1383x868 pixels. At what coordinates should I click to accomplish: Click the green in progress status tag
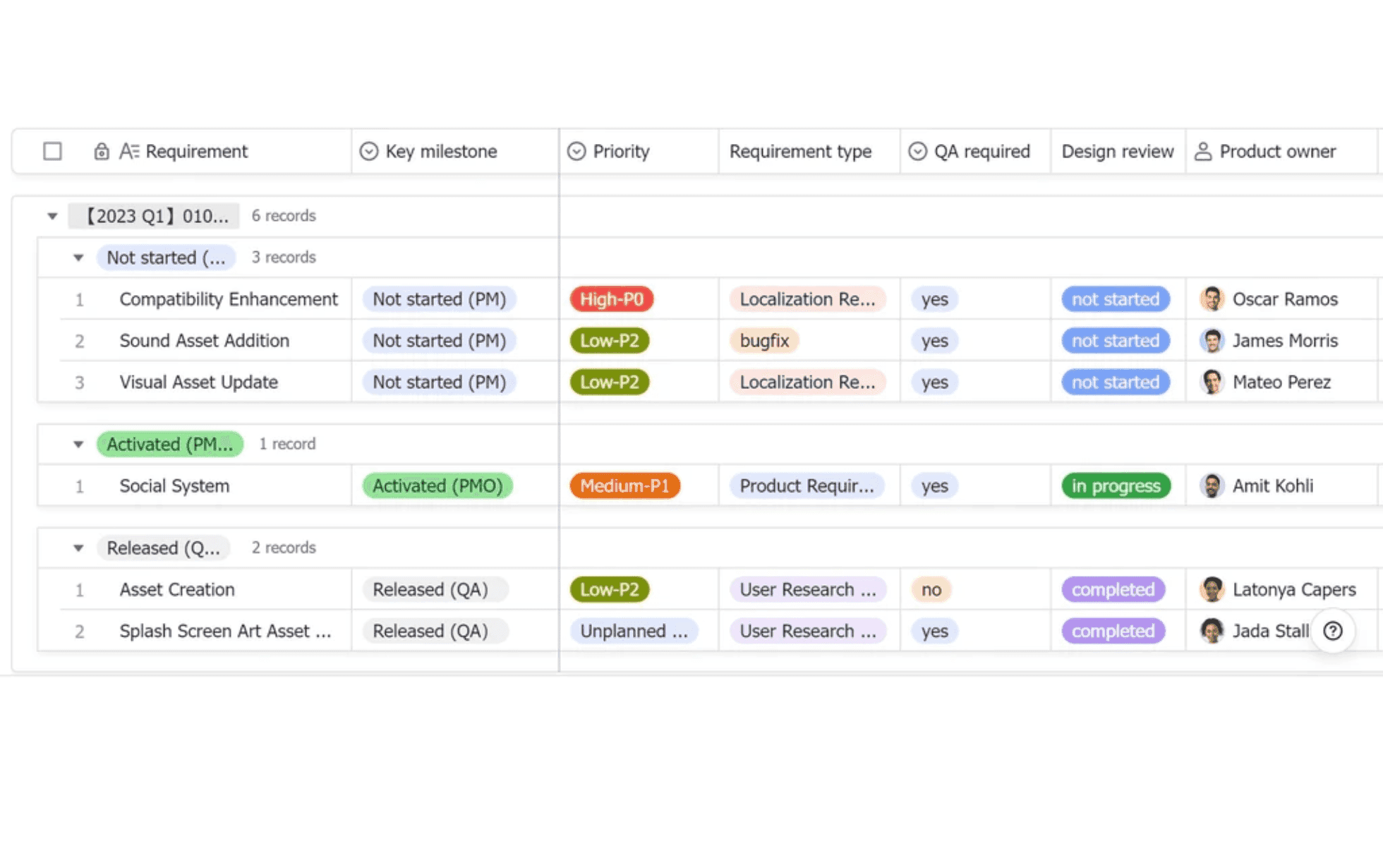1116,486
